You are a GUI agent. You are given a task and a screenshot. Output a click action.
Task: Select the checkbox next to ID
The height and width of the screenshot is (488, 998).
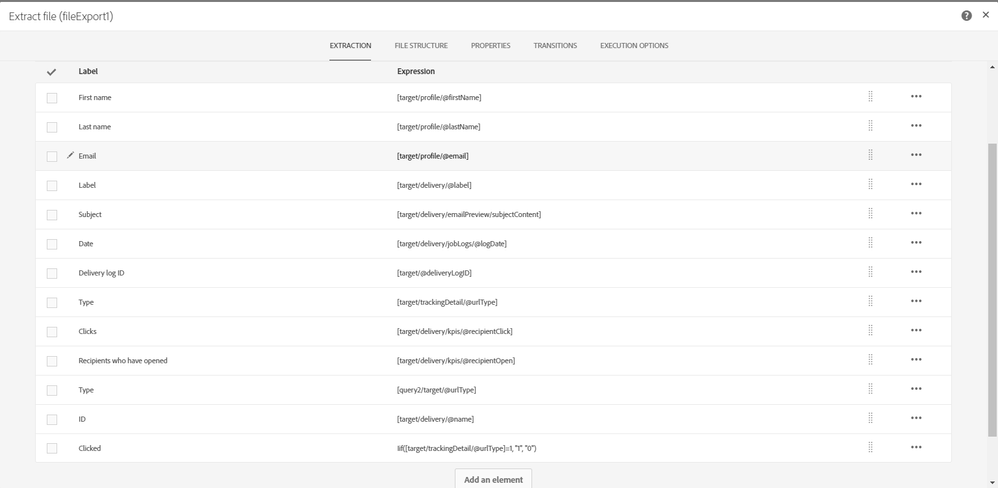click(x=52, y=420)
